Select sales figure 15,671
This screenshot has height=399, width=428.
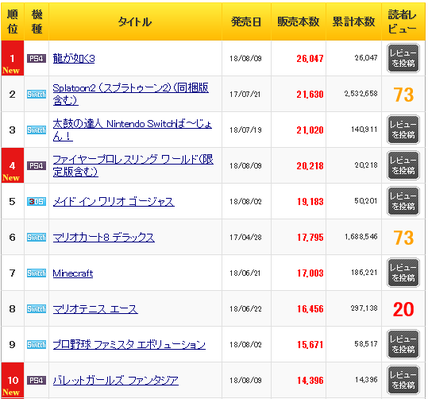point(310,345)
